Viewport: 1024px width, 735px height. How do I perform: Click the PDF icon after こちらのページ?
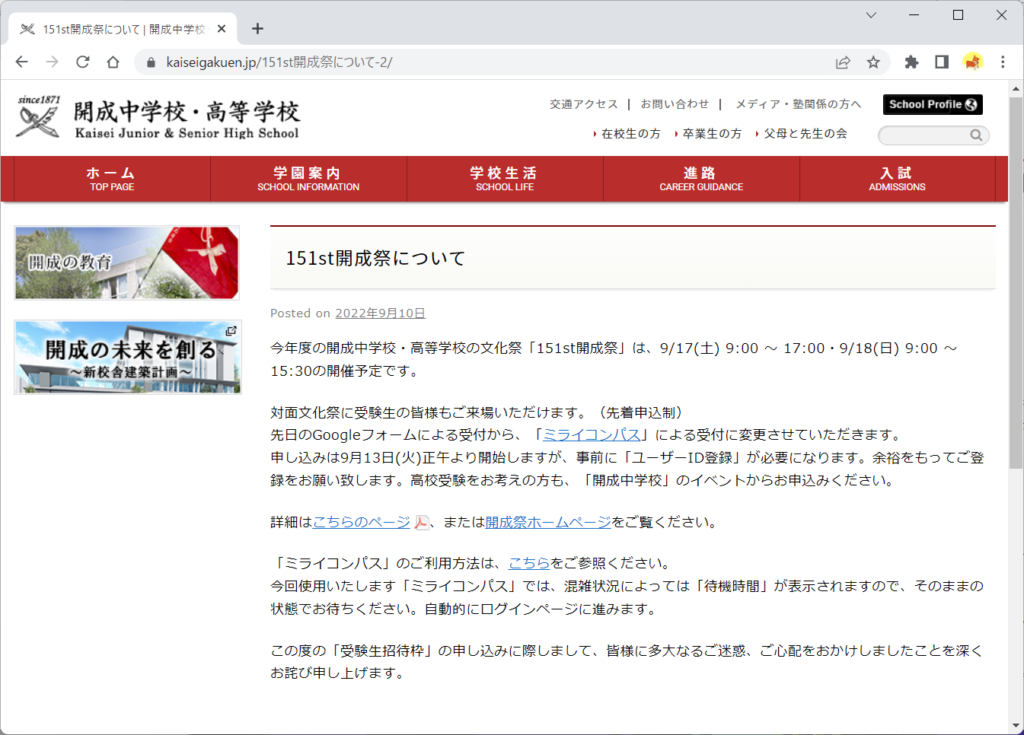[x=421, y=523]
